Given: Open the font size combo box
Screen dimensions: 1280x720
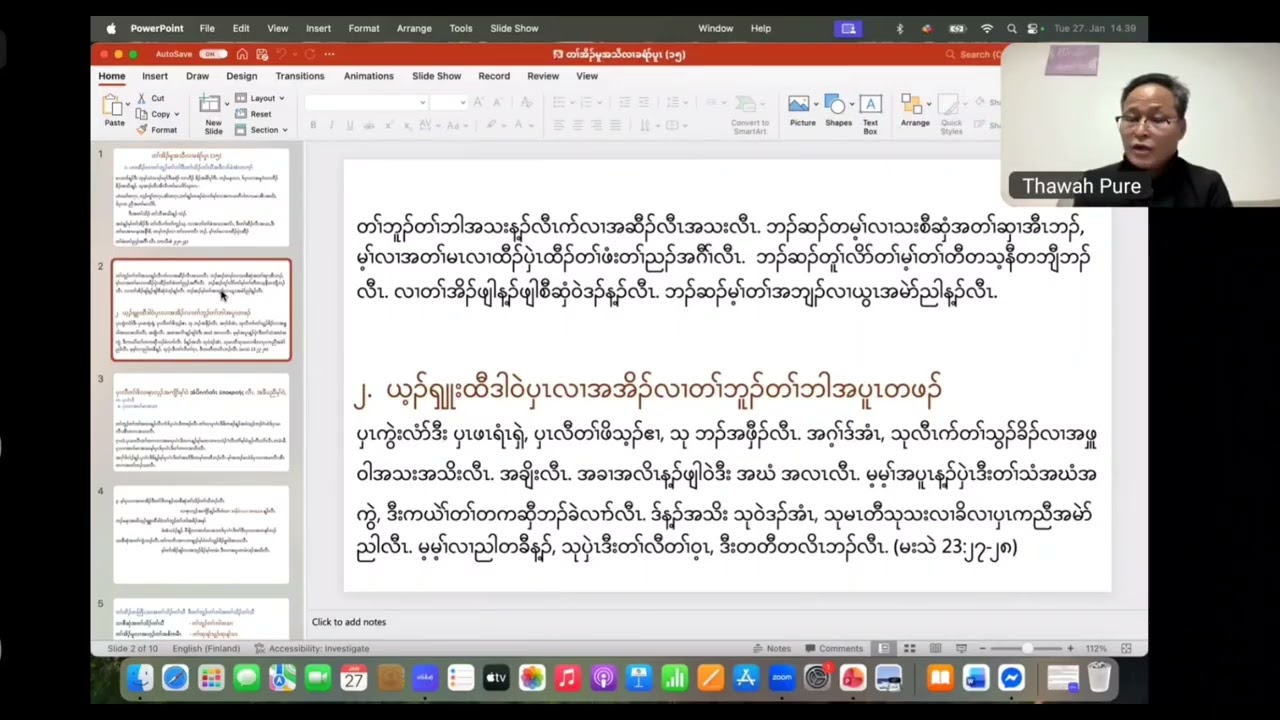Looking at the screenshot, I should [x=449, y=102].
